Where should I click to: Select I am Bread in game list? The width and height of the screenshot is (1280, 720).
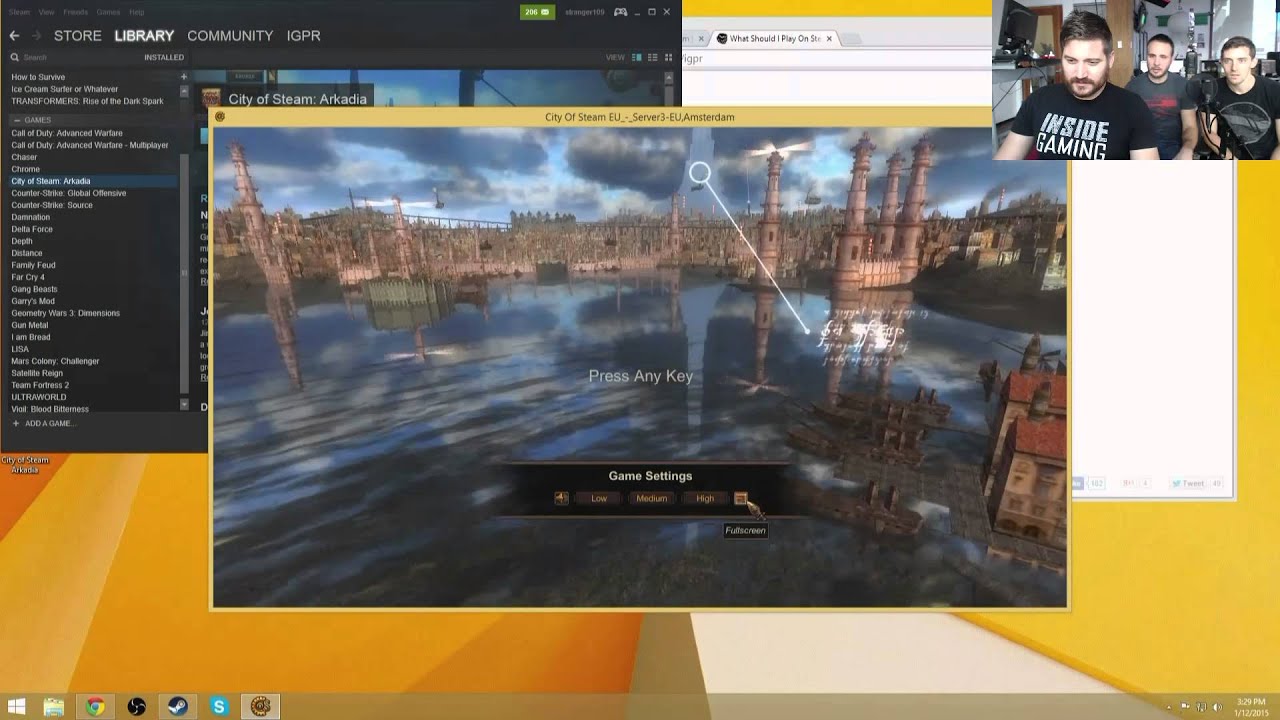click(x=31, y=337)
